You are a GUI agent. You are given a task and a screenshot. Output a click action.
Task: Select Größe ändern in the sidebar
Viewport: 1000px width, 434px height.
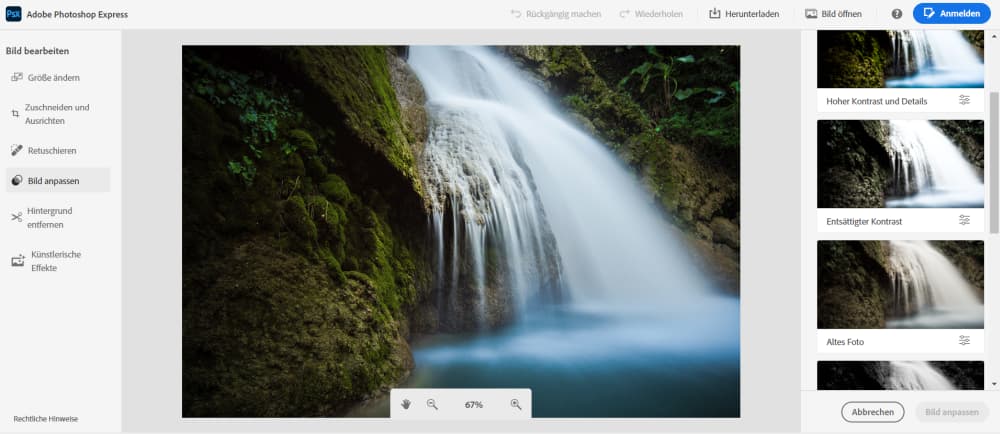(x=58, y=77)
